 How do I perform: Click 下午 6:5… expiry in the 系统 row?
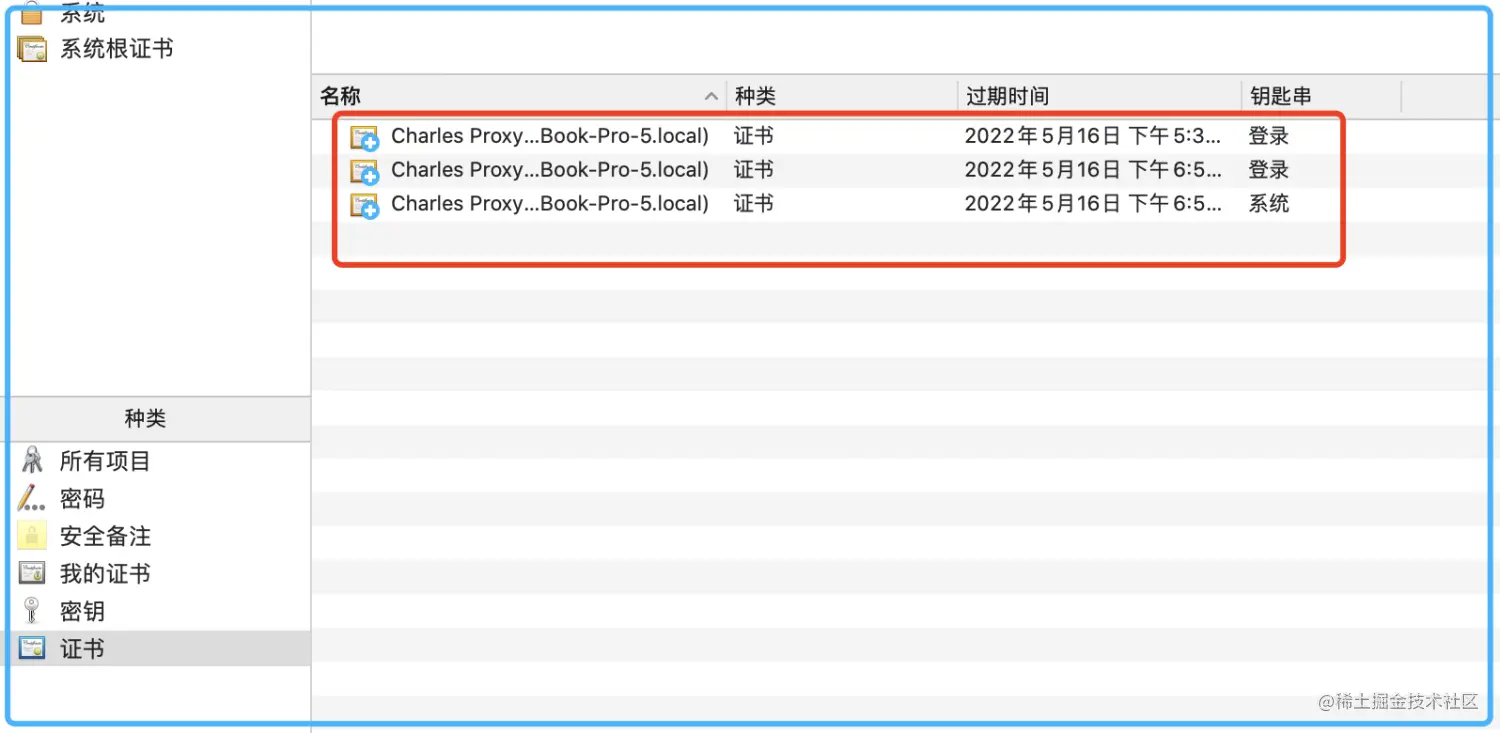[1093, 204]
